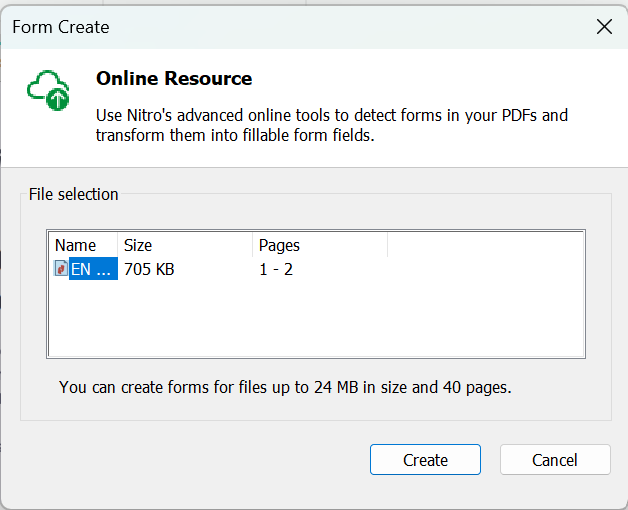Click the cloud upload Online Resource icon

48,90
